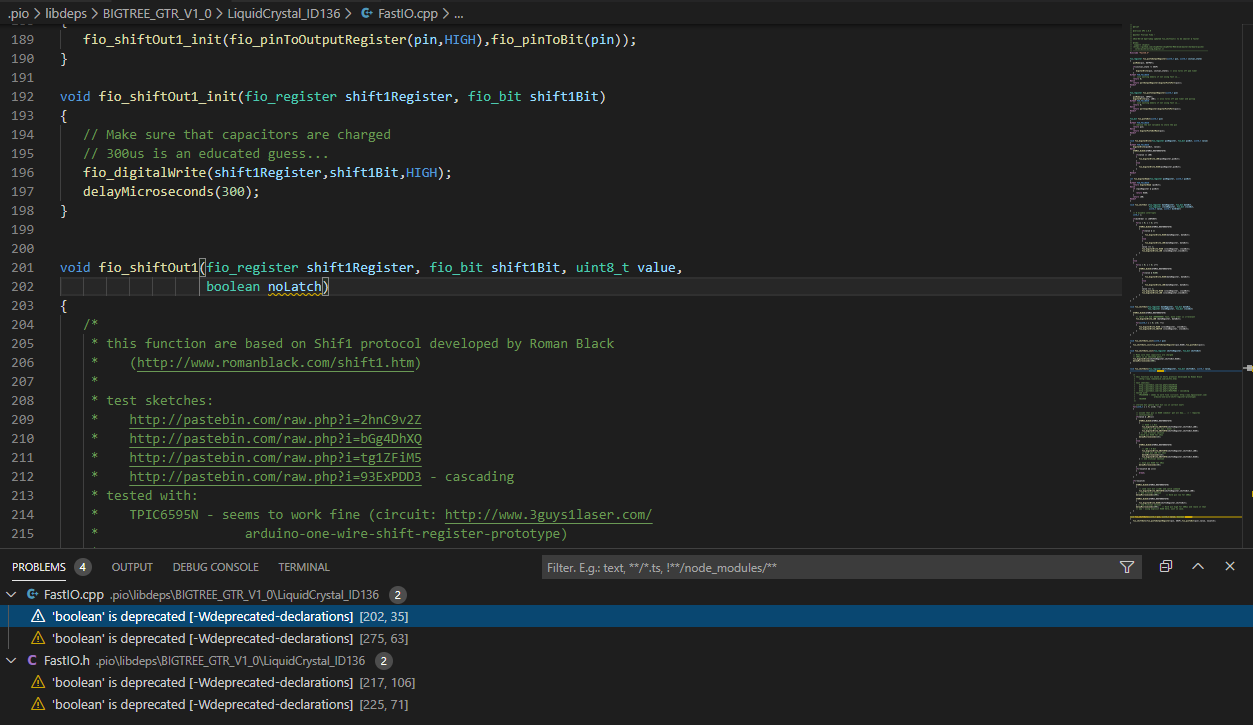Open the pastebin link ending tg1ZFiM5
The width and height of the screenshot is (1253, 725).
(275, 457)
